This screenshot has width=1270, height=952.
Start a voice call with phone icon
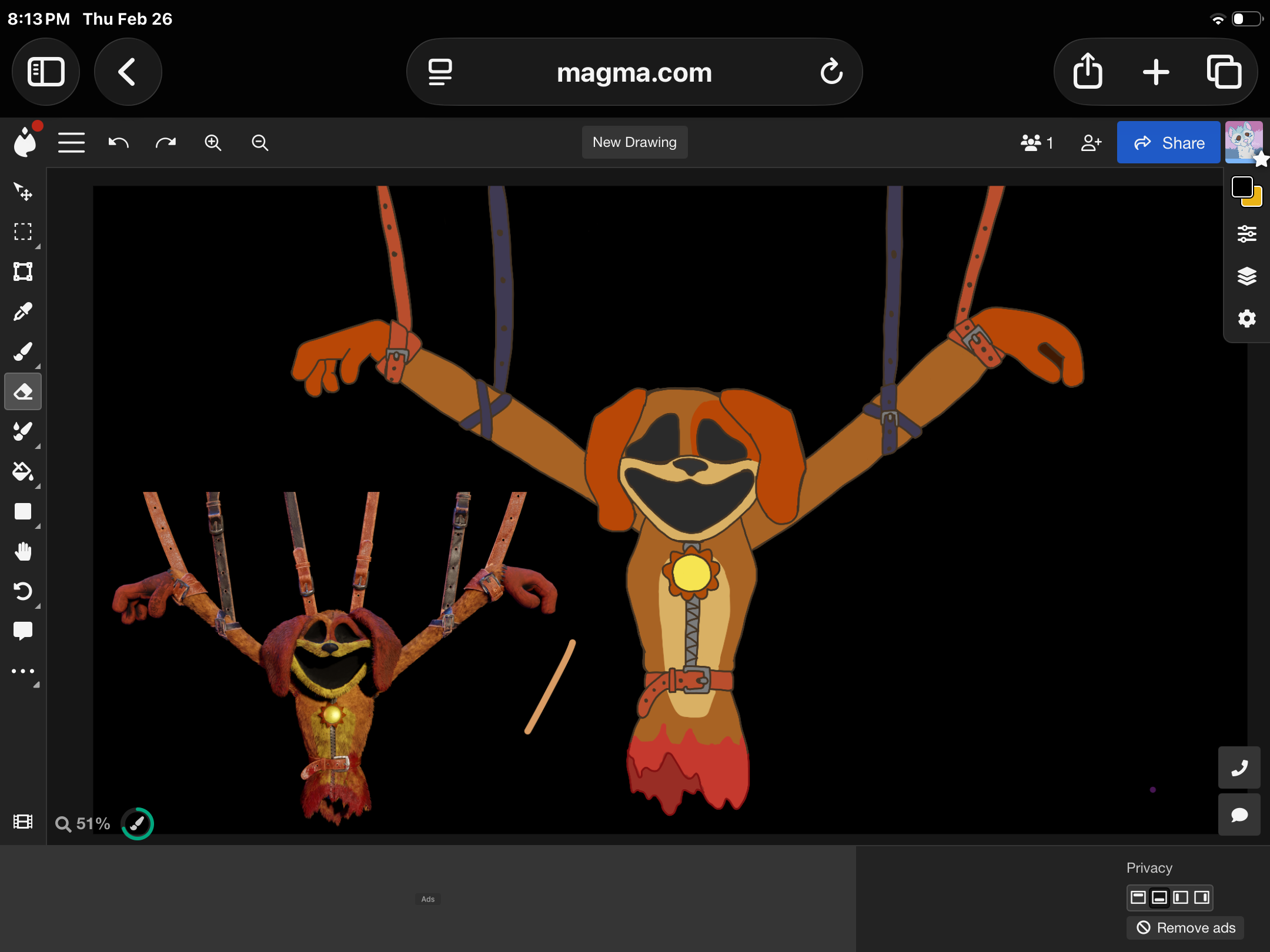(1239, 767)
